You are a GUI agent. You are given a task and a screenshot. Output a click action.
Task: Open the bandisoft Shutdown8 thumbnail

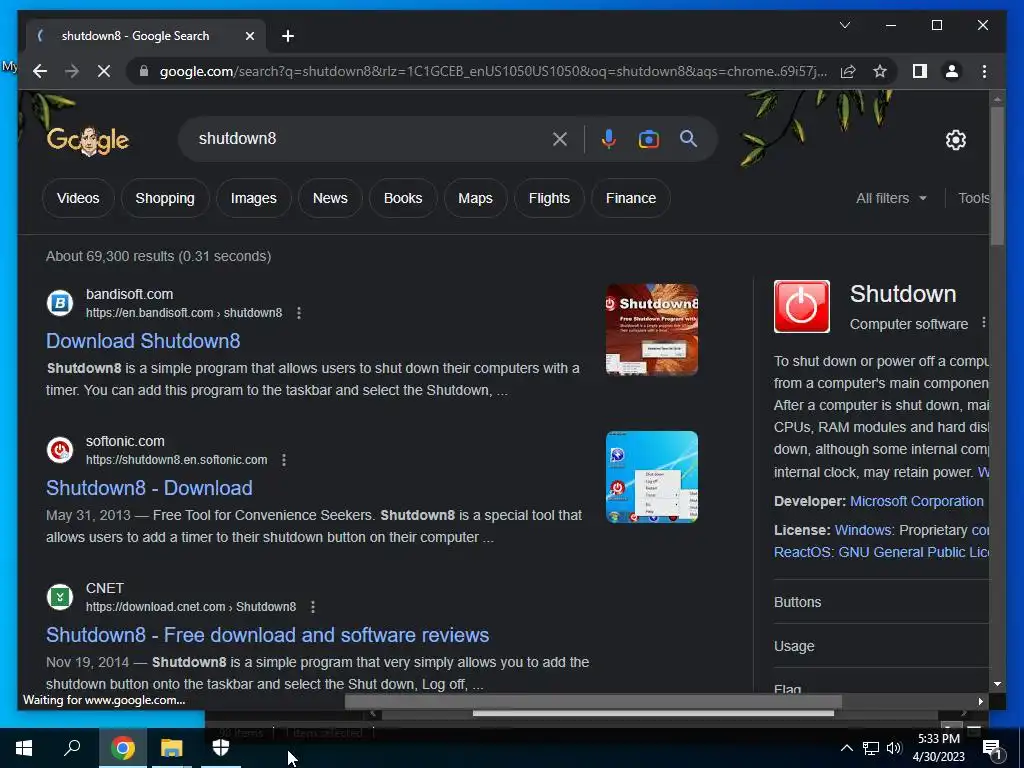(652, 329)
